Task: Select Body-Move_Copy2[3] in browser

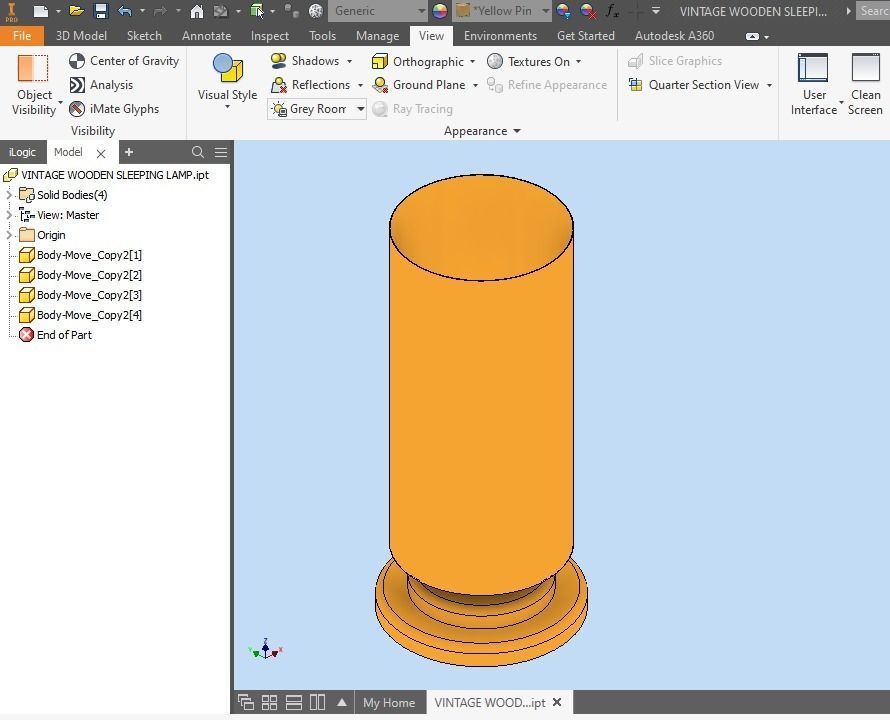Action: click(x=81, y=295)
